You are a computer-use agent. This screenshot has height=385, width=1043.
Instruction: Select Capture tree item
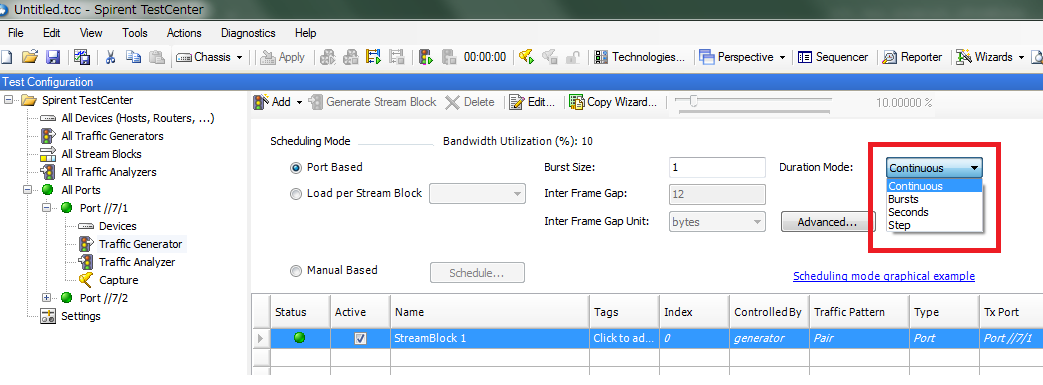(118, 280)
